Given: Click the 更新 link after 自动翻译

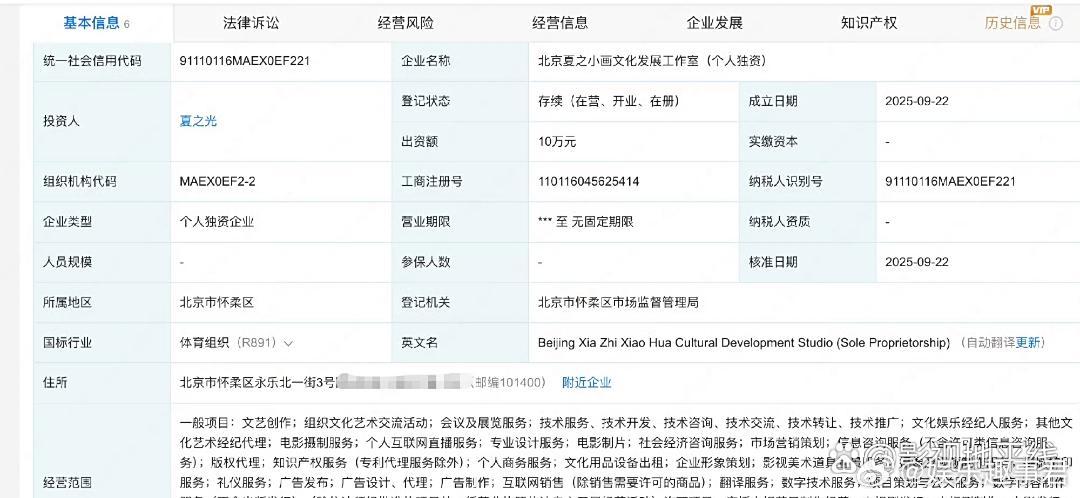Looking at the screenshot, I should click(1028, 342).
